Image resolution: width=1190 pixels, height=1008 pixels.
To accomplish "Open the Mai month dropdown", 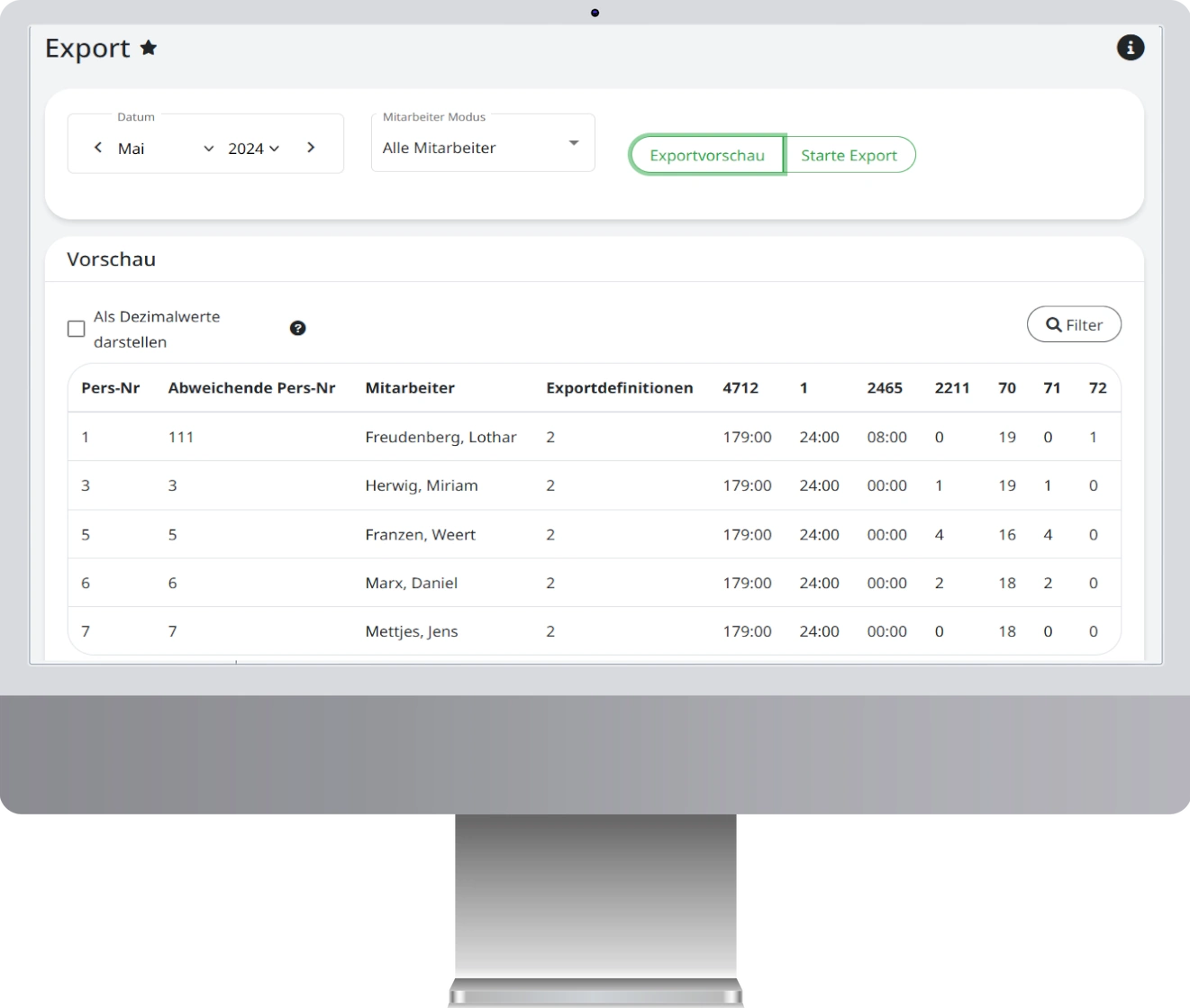I will (x=166, y=149).
